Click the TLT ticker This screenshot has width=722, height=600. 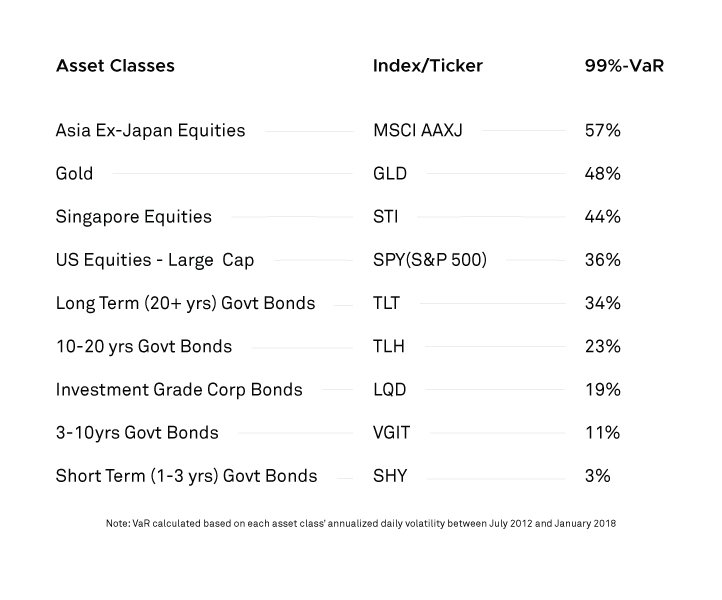tap(387, 303)
